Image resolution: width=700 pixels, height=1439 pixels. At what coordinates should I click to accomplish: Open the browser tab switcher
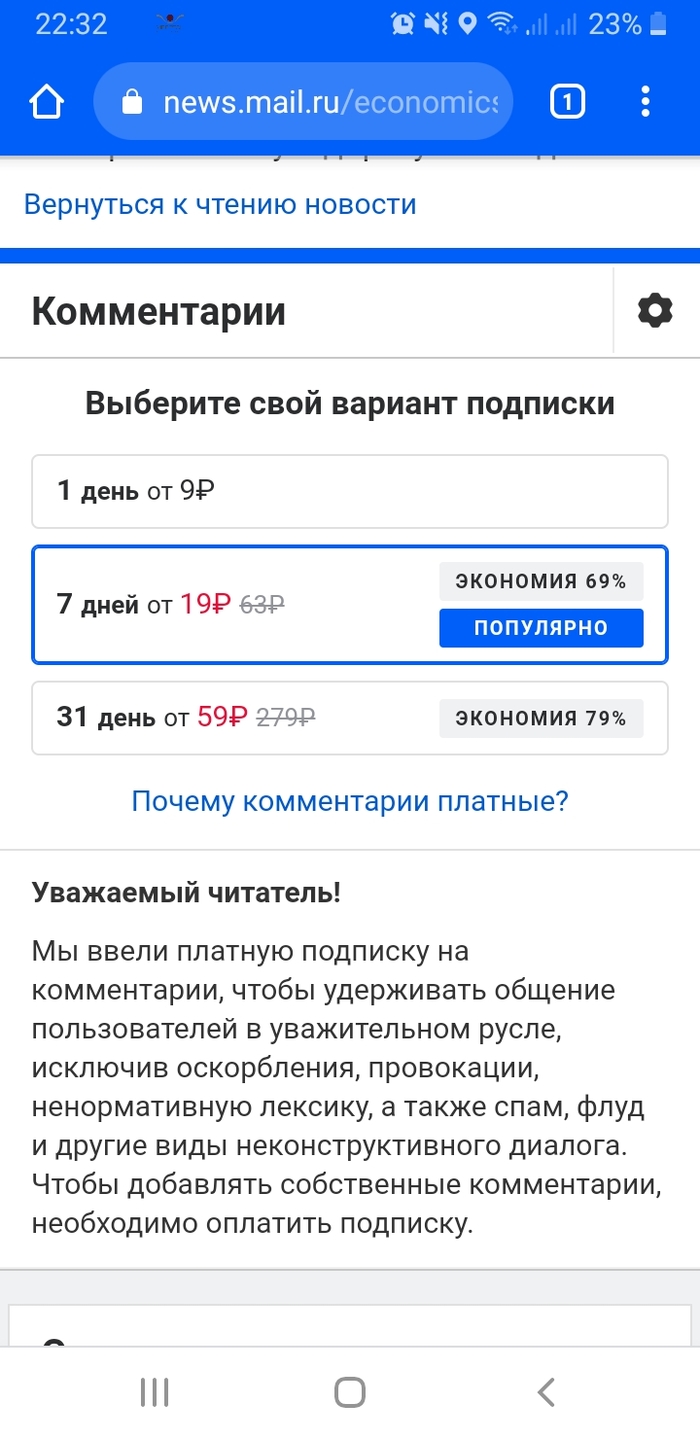point(567,102)
